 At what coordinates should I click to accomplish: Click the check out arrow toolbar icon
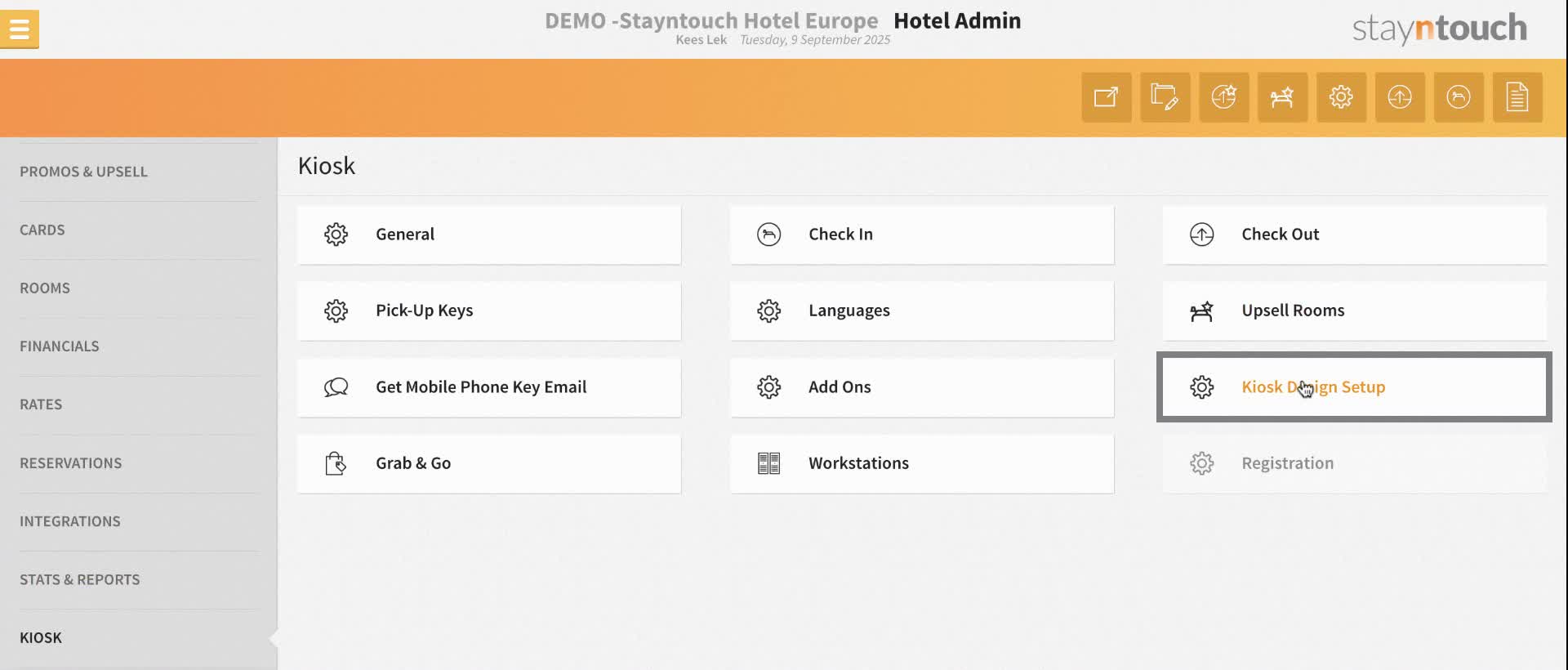[x=1400, y=97]
